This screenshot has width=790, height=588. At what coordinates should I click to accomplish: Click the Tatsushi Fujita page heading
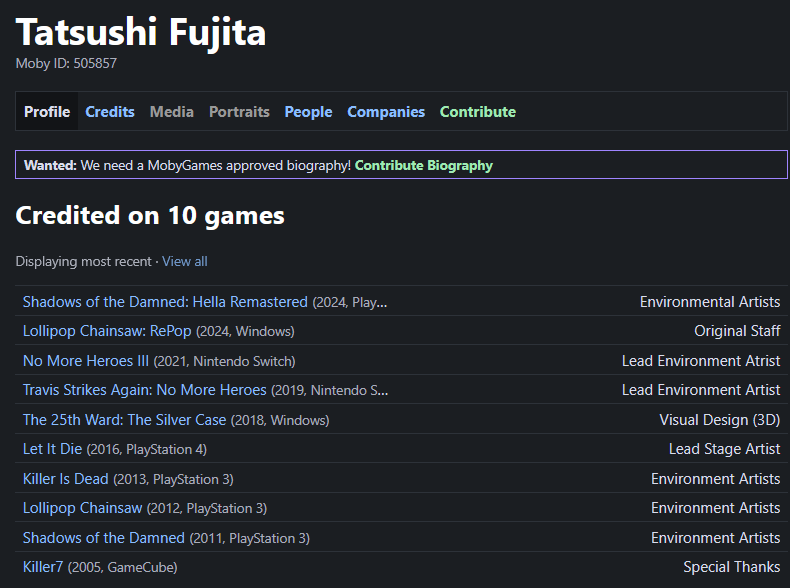pyautogui.click(x=141, y=32)
